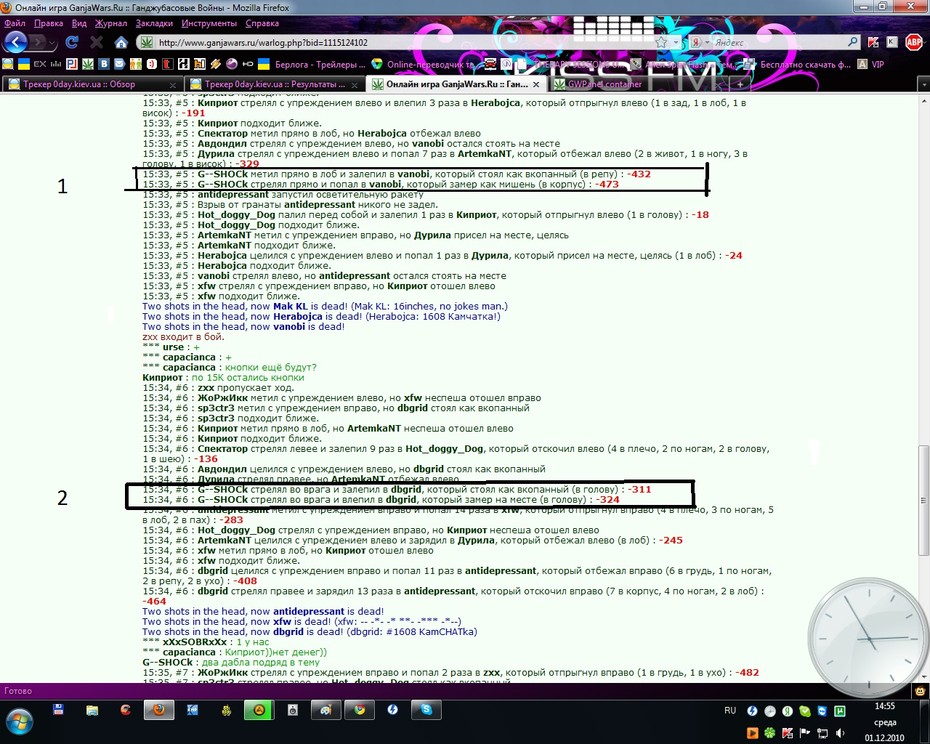Click 'Mak KL' in the dead message
930x744 pixels.
click(x=290, y=306)
